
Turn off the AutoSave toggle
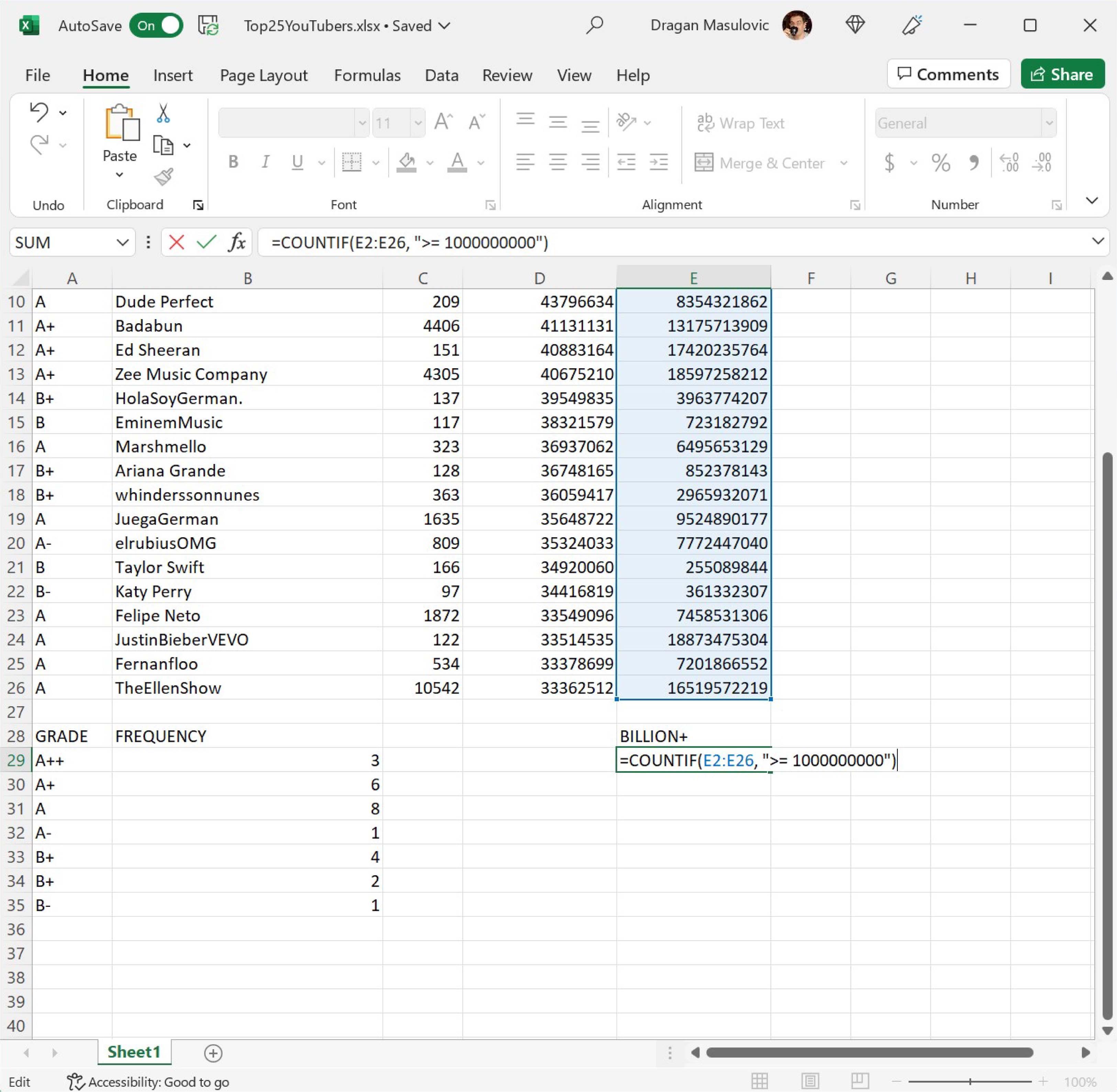156,25
